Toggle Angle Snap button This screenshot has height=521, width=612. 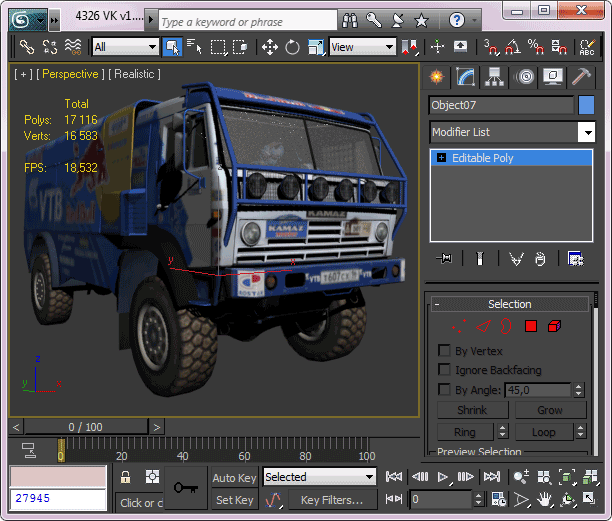point(512,47)
